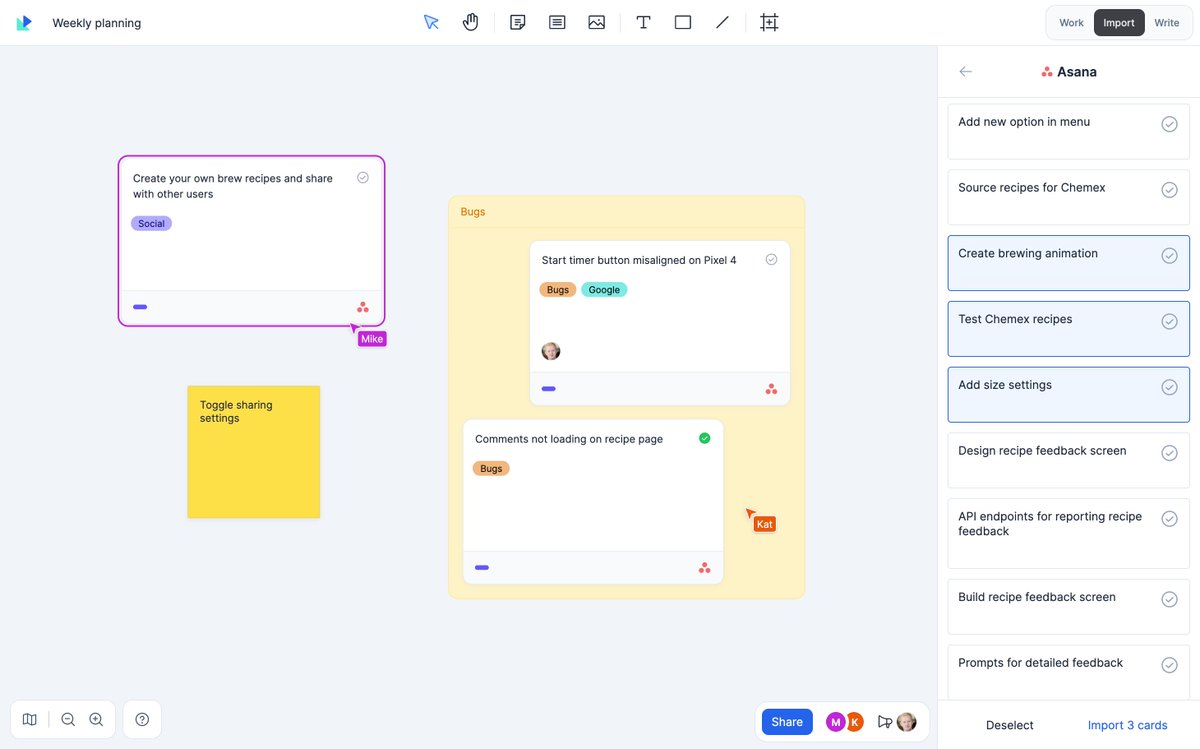Switch to the Write tab

coord(1167,22)
